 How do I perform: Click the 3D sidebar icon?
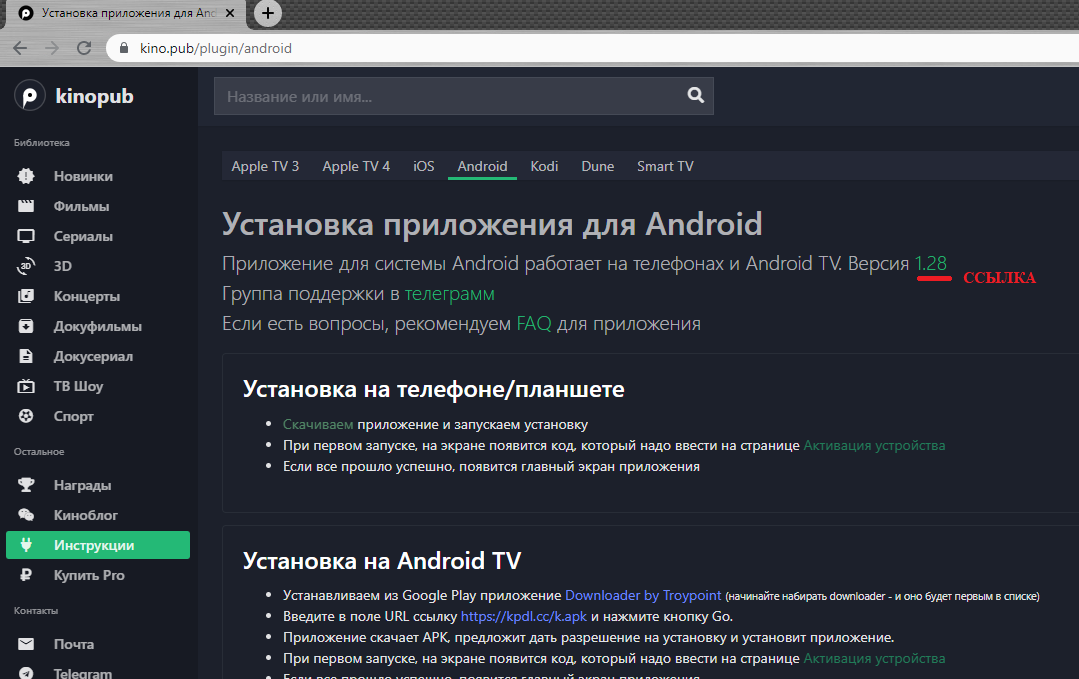pyautogui.click(x=26, y=266)
